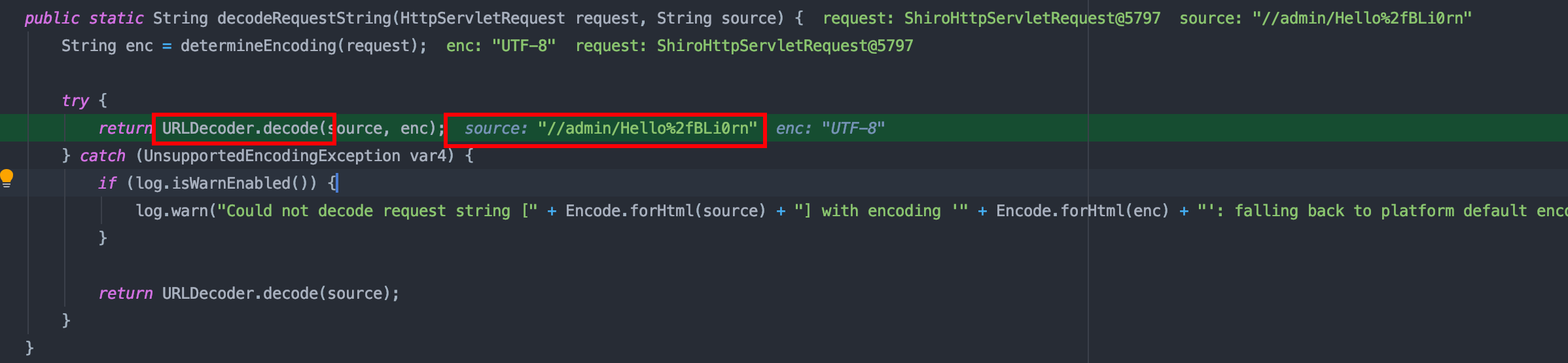Click the String enc variable declaration
This screenshot has height=363, width=1568.
[107, 46]
